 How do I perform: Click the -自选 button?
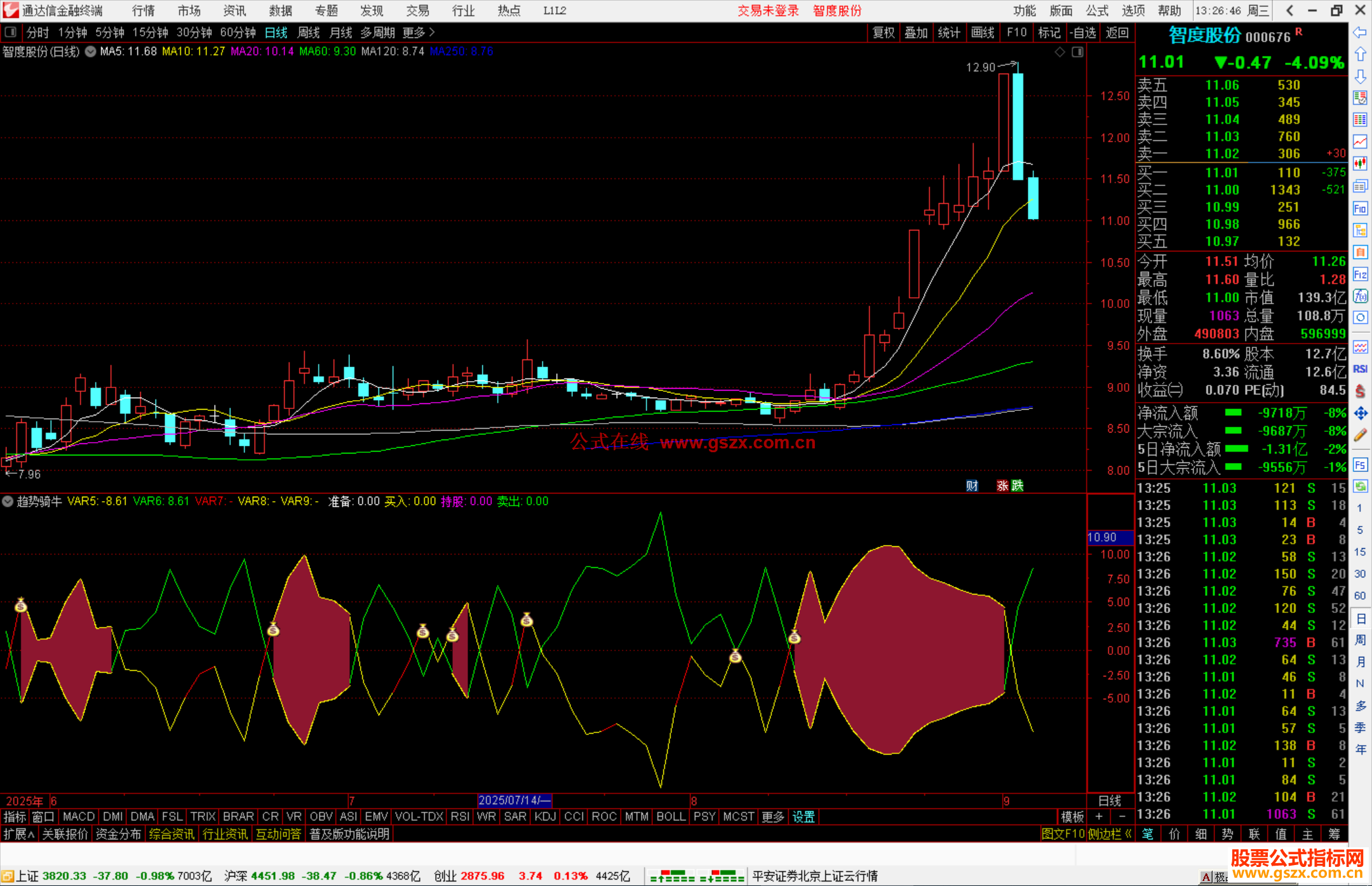pos(1082,32)
